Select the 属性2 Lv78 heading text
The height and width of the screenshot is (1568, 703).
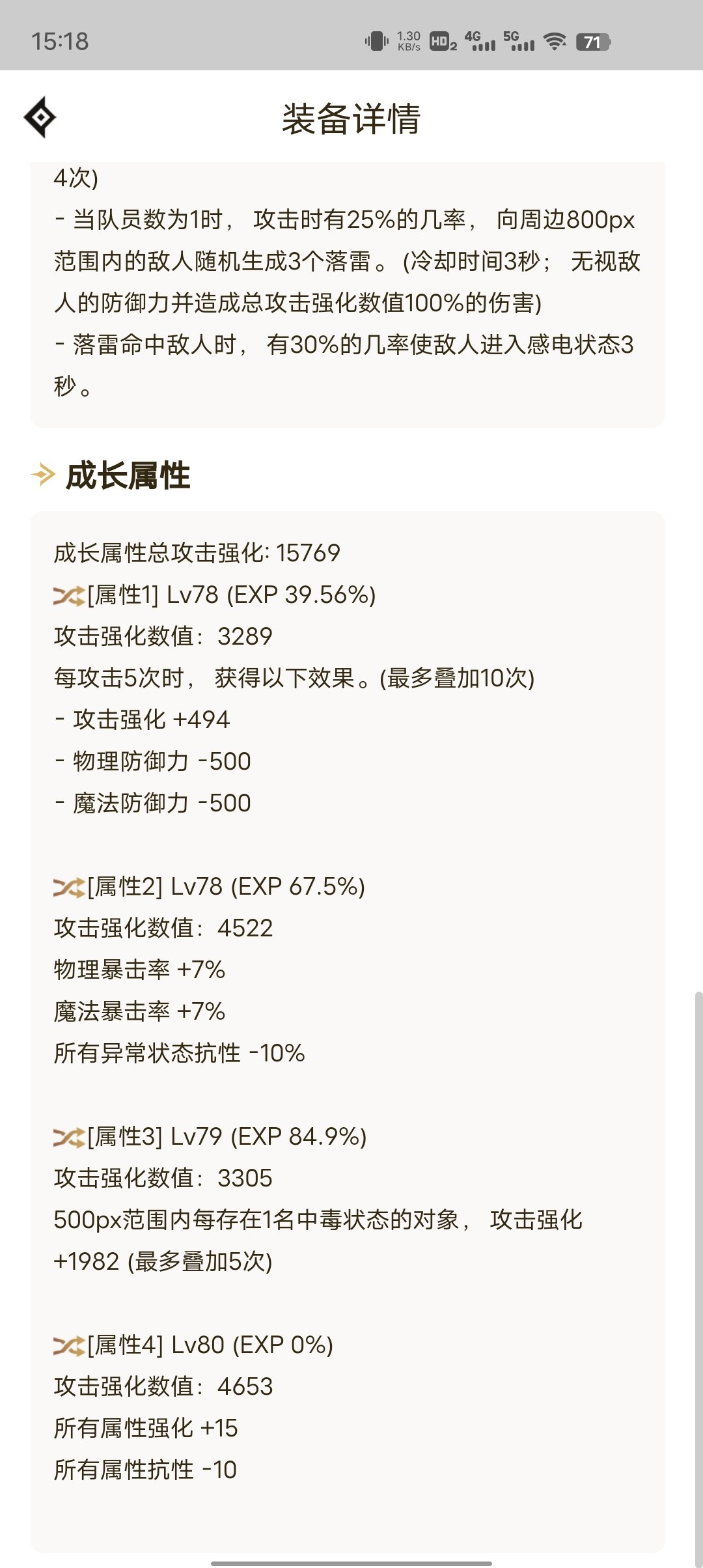pos(227,887)
